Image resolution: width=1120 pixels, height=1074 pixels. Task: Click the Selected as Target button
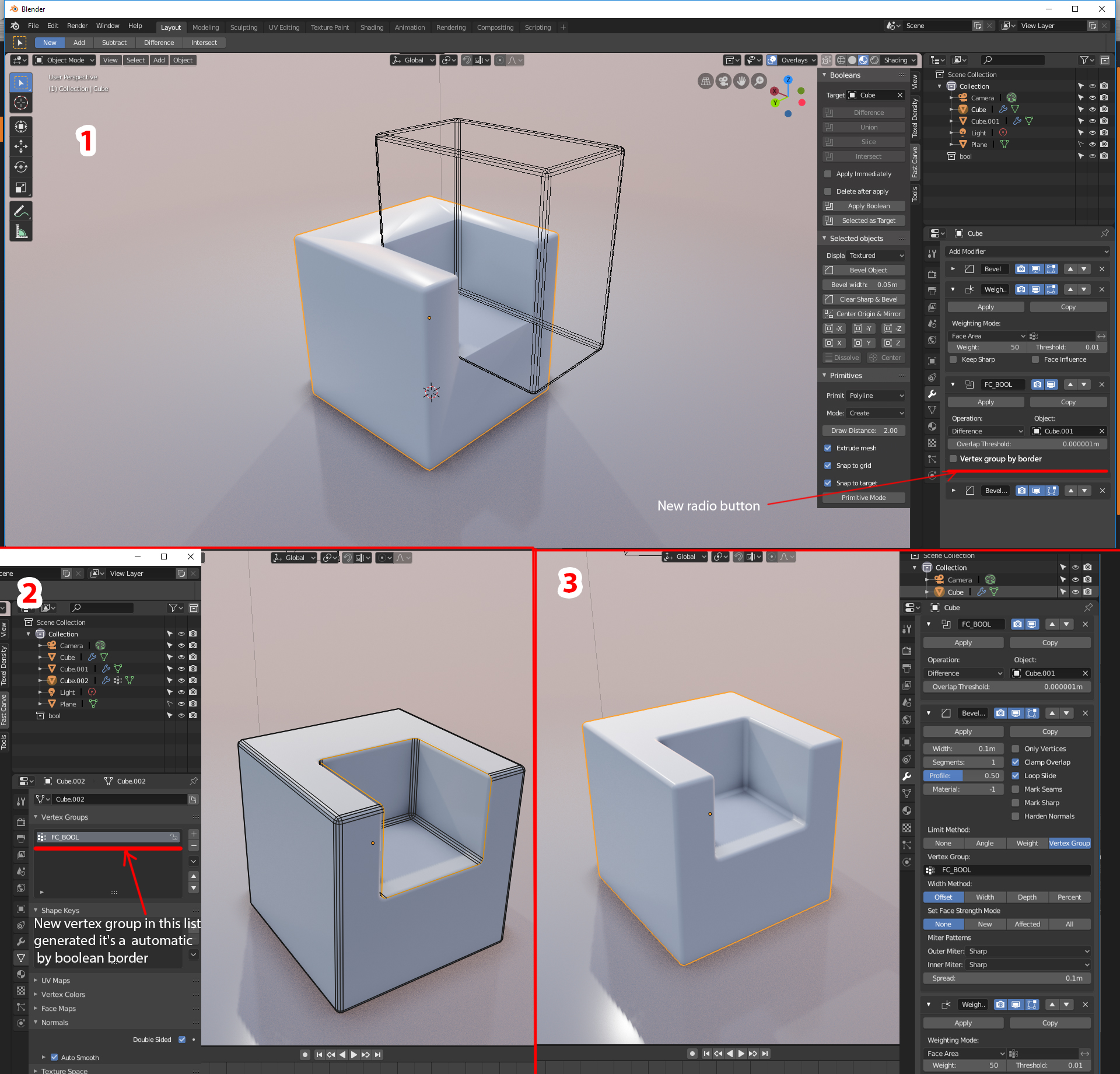point(864,221)
